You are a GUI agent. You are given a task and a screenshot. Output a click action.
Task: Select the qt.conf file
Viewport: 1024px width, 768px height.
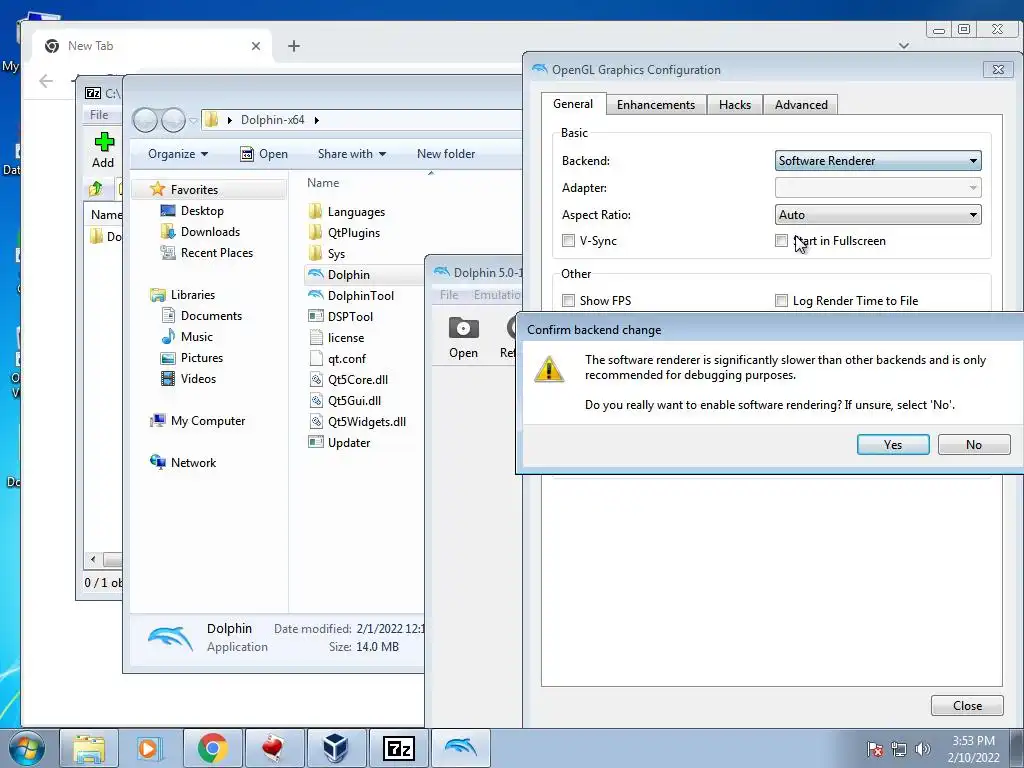tap(346, 359)
